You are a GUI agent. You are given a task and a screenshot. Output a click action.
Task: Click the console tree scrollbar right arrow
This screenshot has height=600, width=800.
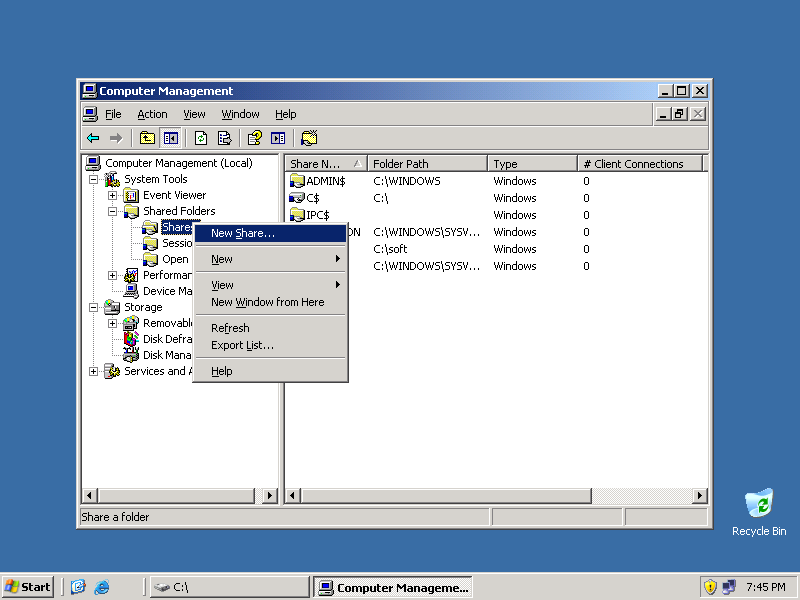tap(269, 495)
